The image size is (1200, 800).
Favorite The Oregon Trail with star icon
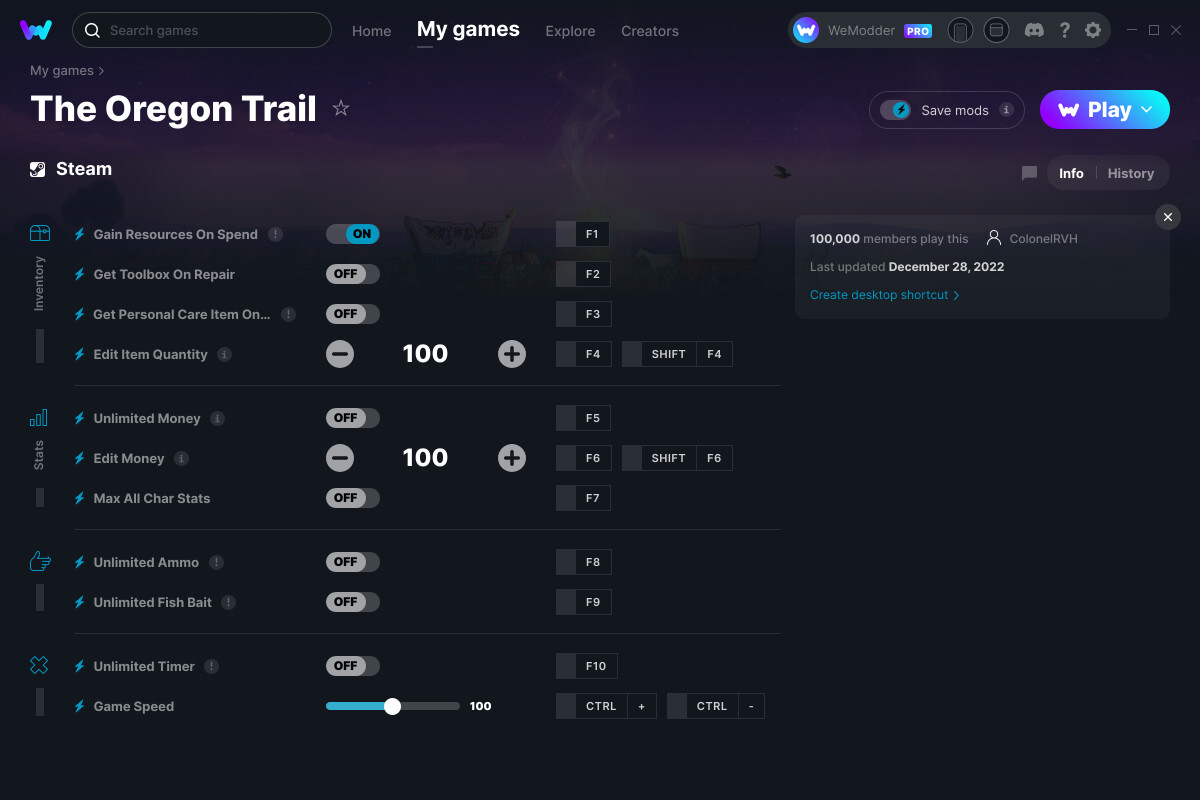pos(341,108)
